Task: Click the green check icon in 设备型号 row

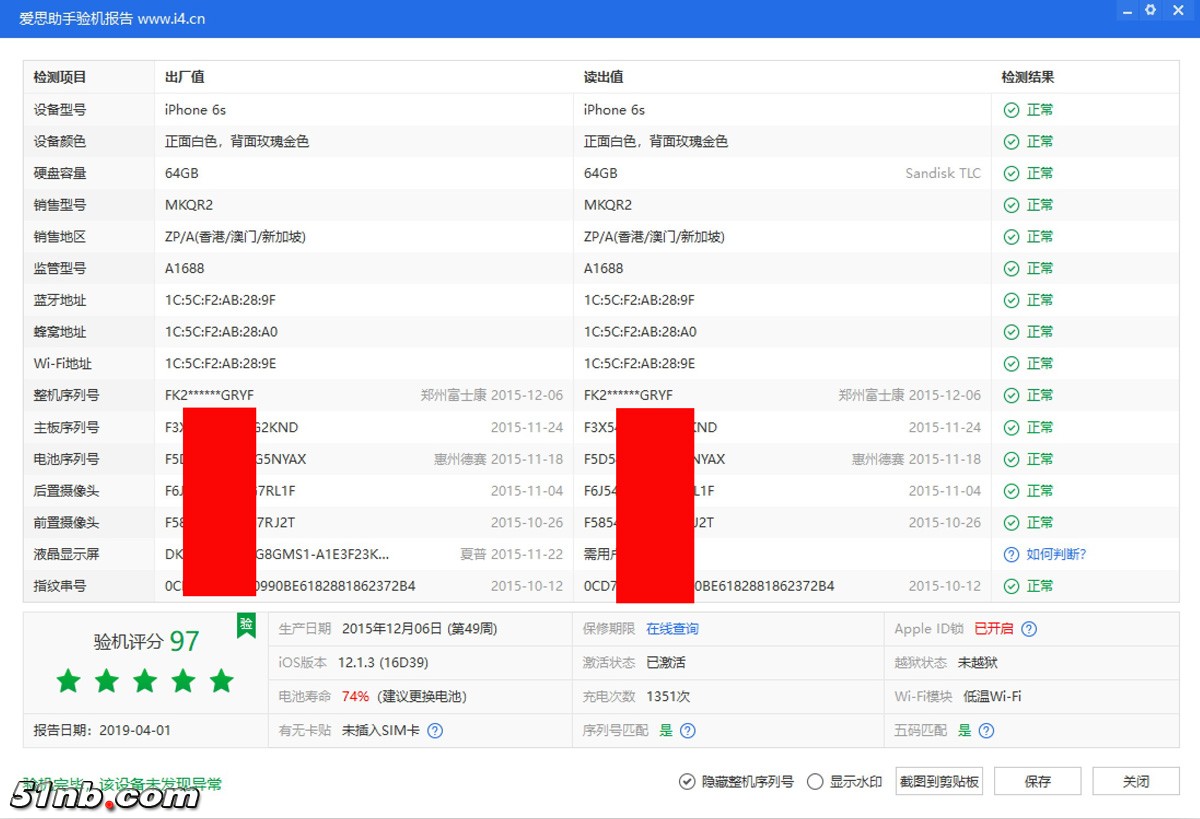Action: click(1011, 110)
